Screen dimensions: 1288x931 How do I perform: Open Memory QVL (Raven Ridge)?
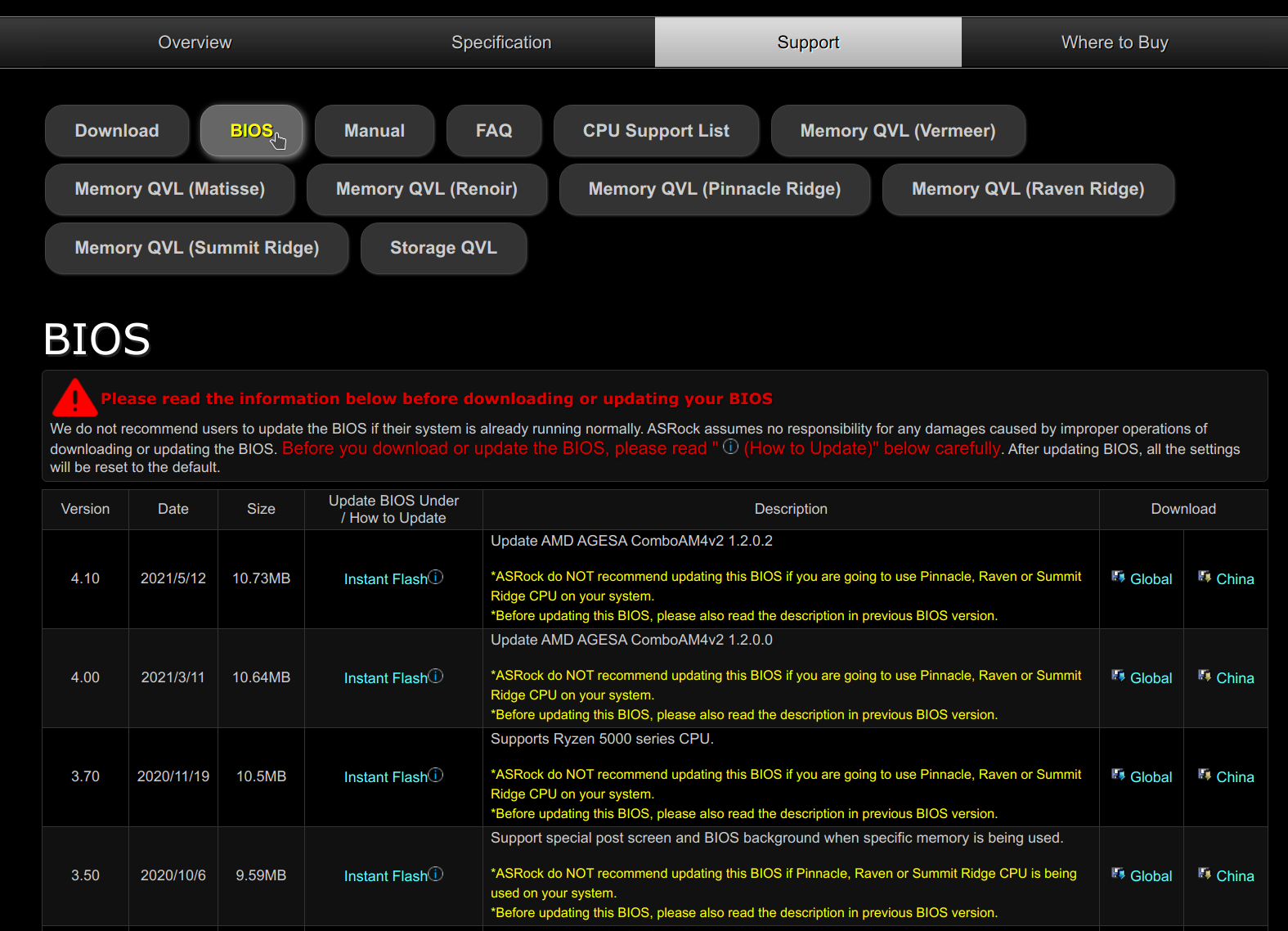pyautogui.click(x=1028, y=189)
